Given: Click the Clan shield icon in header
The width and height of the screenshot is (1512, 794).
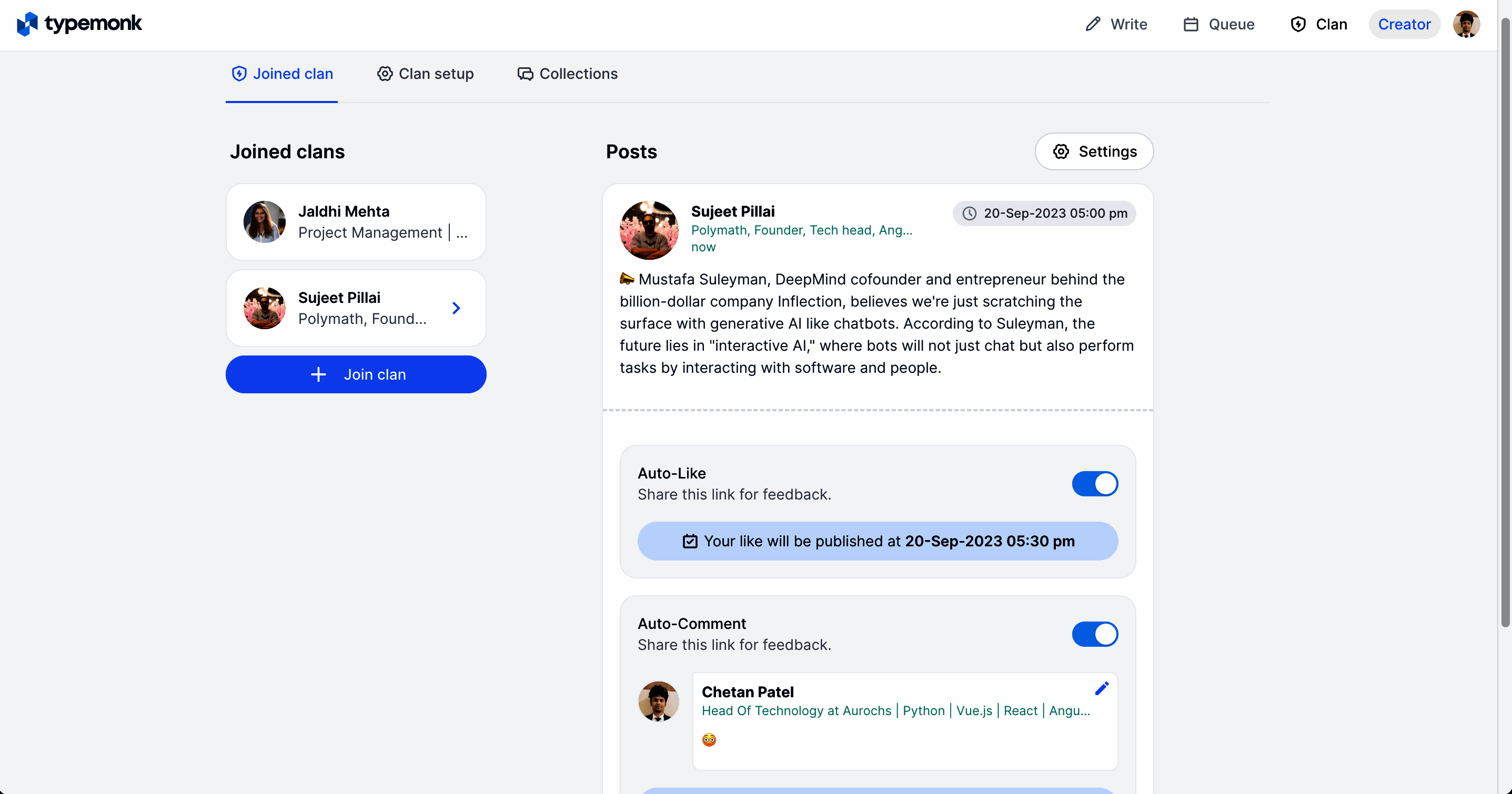Looking at the screenshot, I should [x=1298, y=24].
